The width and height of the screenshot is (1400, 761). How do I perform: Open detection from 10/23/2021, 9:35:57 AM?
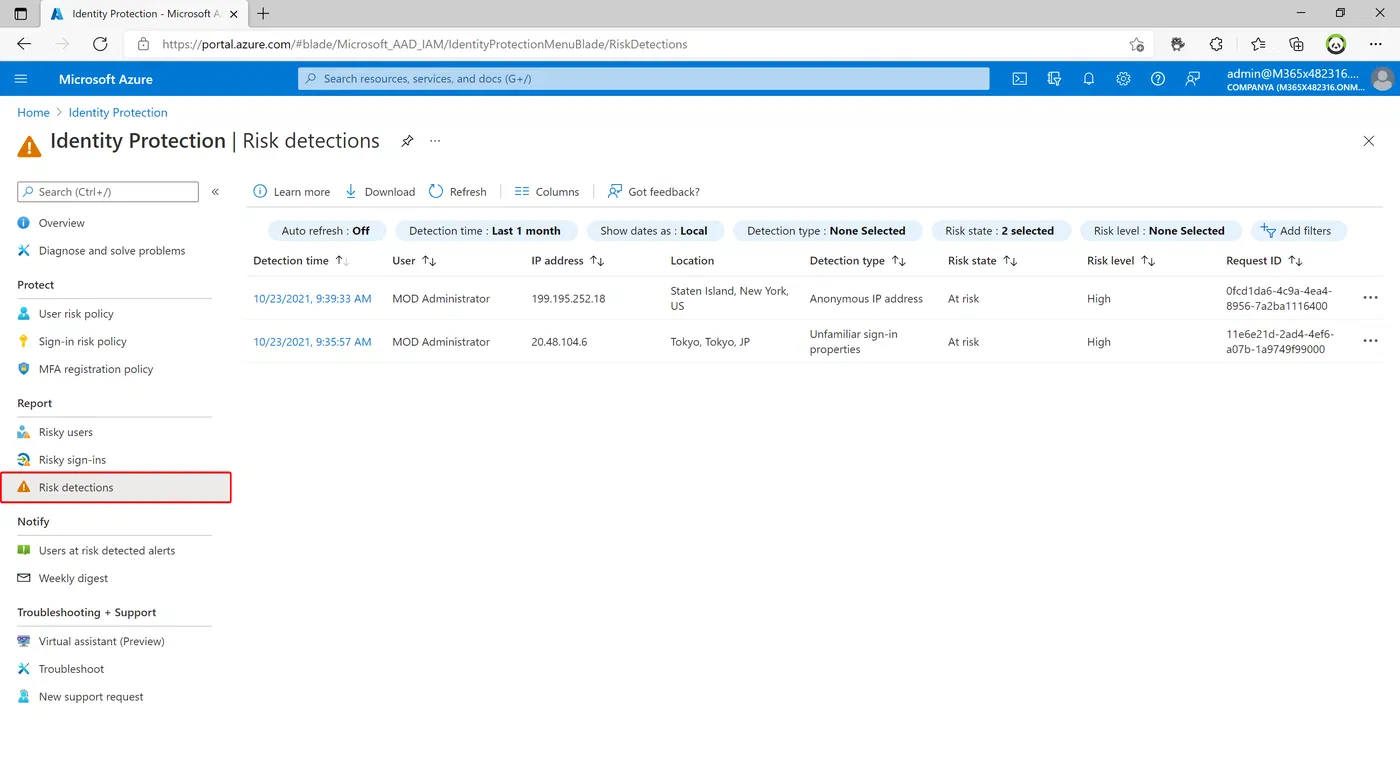(312, 342)
